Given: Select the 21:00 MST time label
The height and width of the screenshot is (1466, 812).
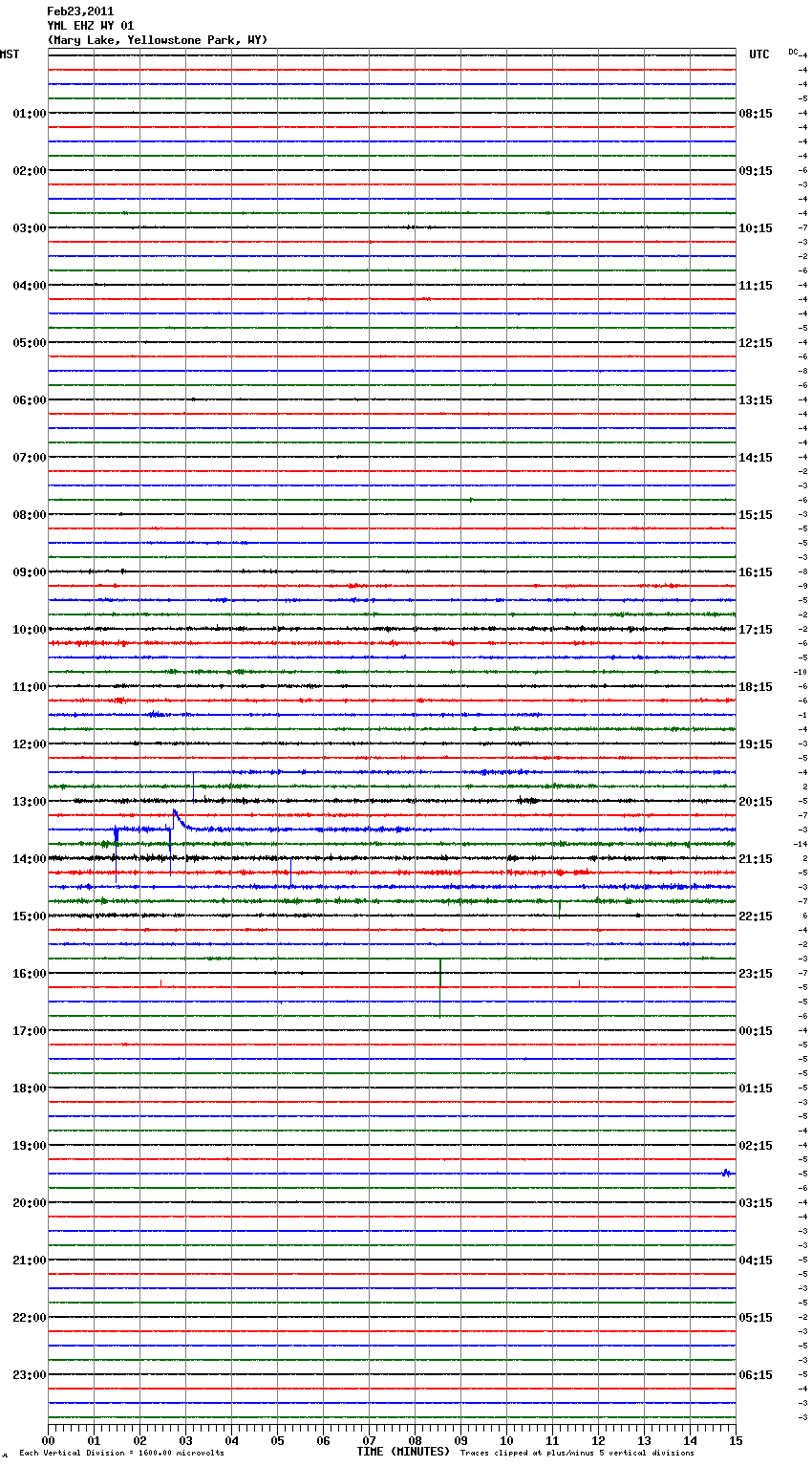Looking at the screenshot, I should coord(30,1261).
